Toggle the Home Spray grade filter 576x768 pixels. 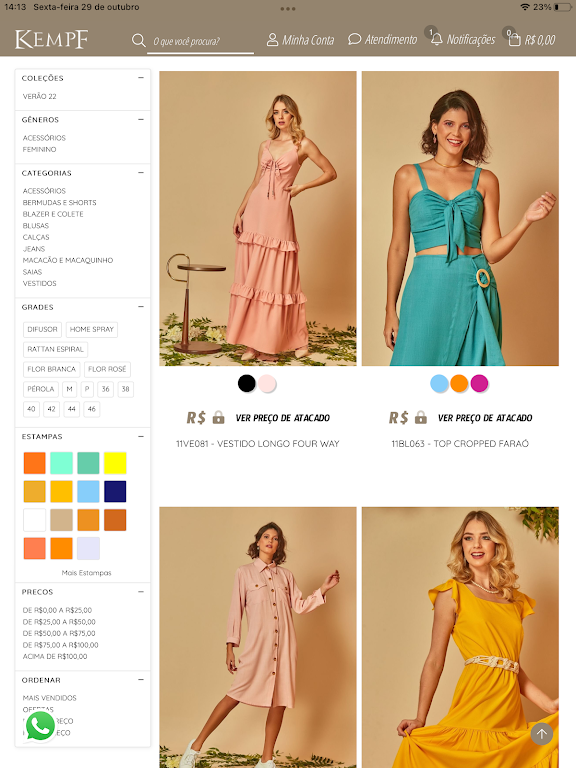point(92,330)
